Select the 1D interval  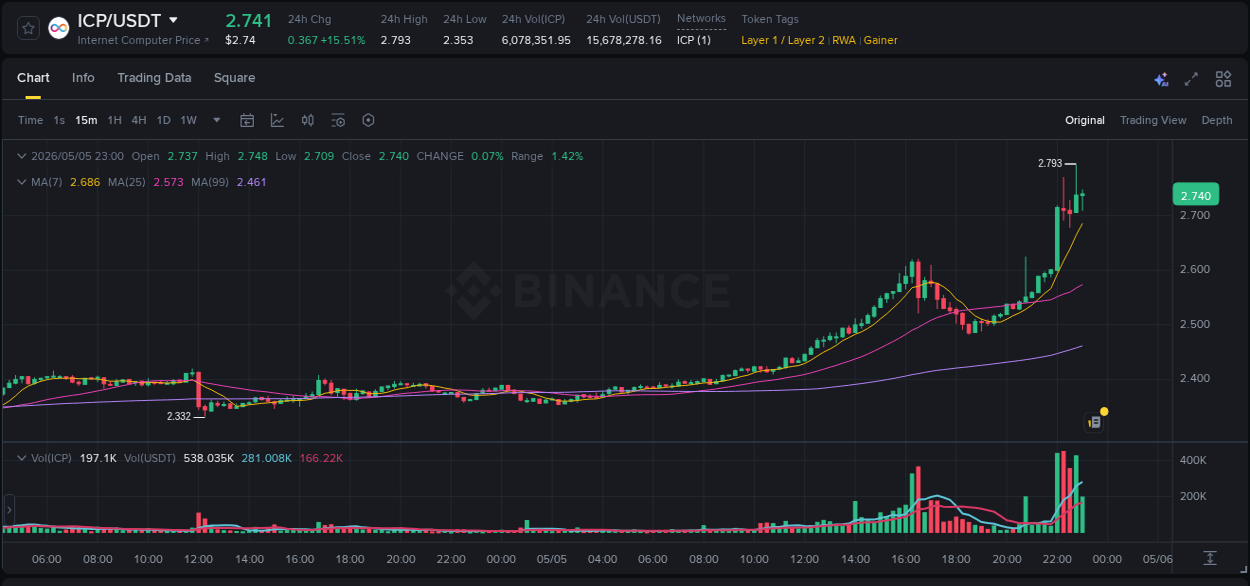163,120
